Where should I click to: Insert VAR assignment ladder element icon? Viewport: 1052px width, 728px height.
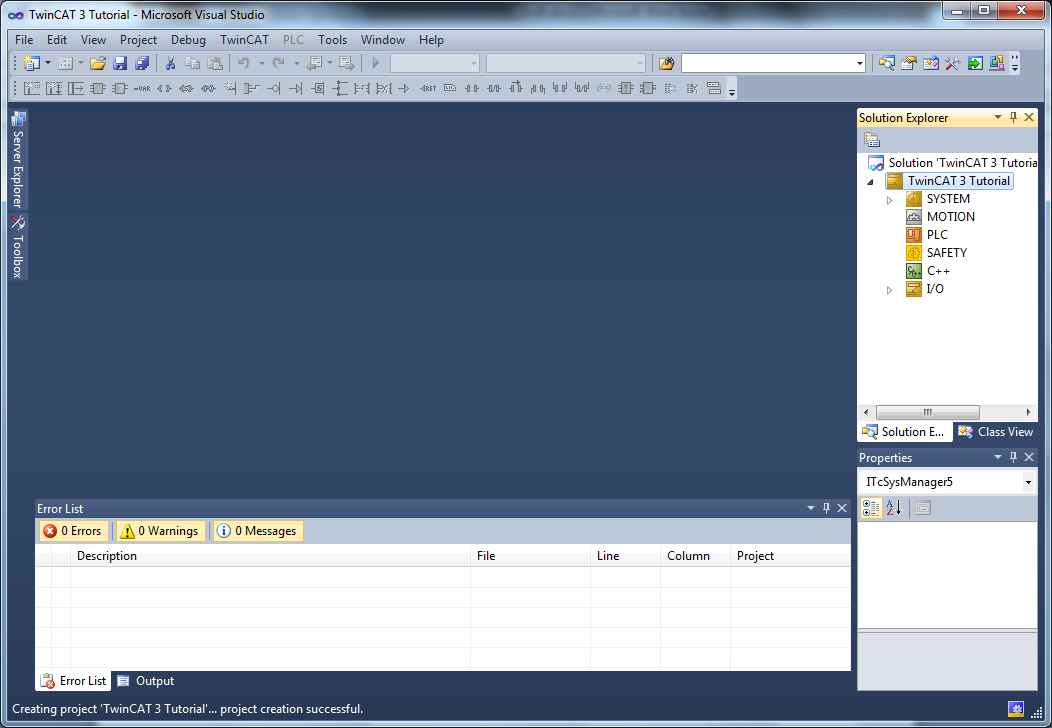coord(142,89)
